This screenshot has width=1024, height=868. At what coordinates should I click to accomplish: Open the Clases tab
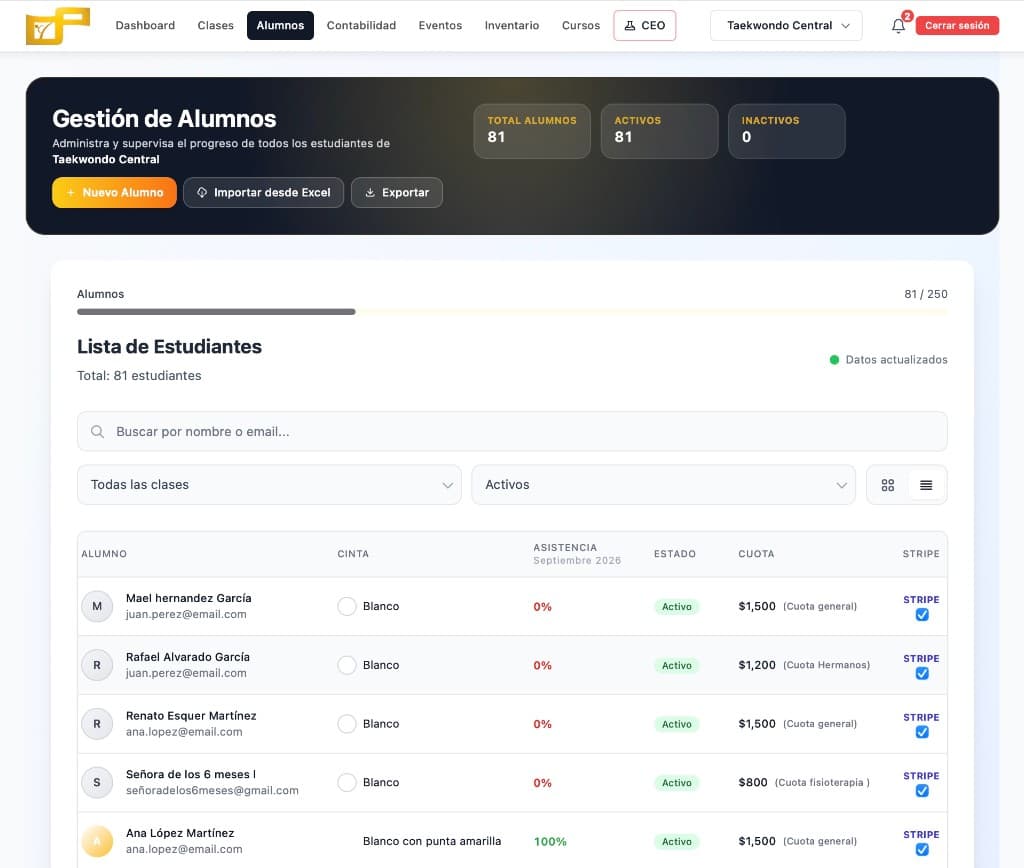click(216, 25)
